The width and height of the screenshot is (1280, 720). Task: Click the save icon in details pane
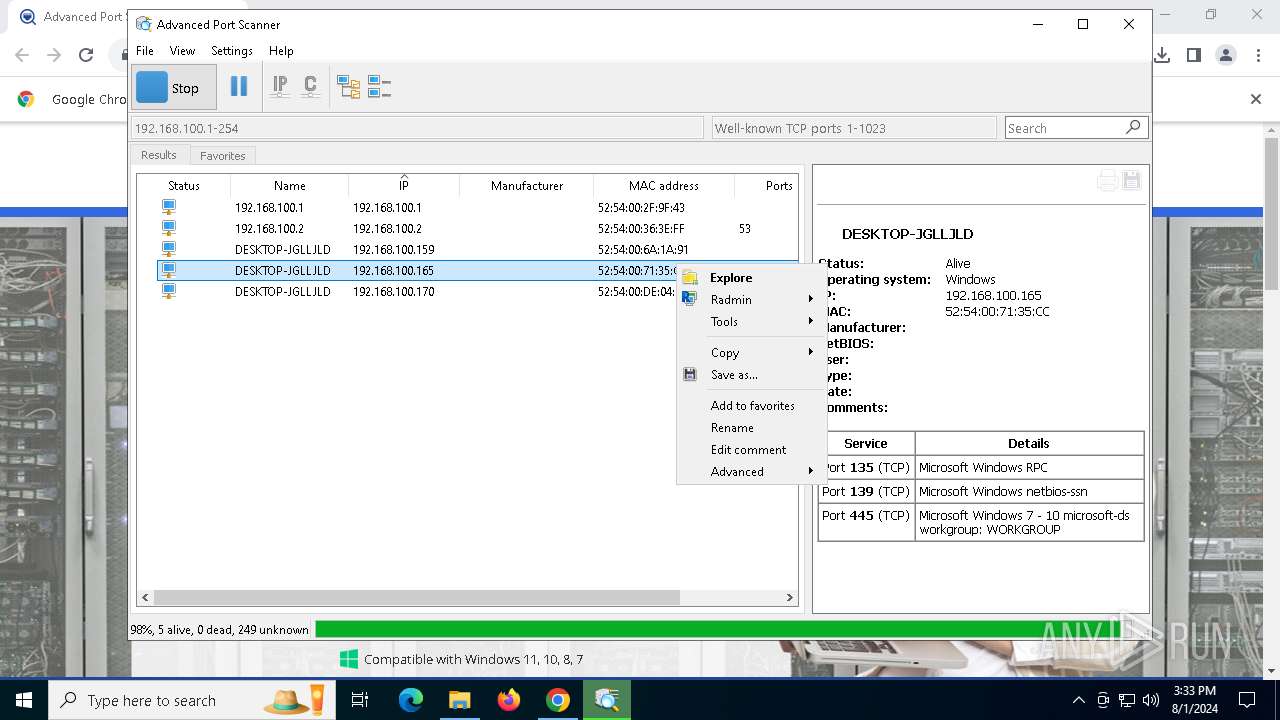coord(1132,180)
